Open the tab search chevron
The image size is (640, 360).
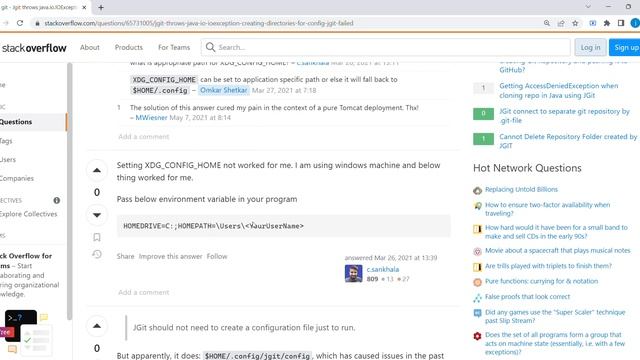[588, 7]
